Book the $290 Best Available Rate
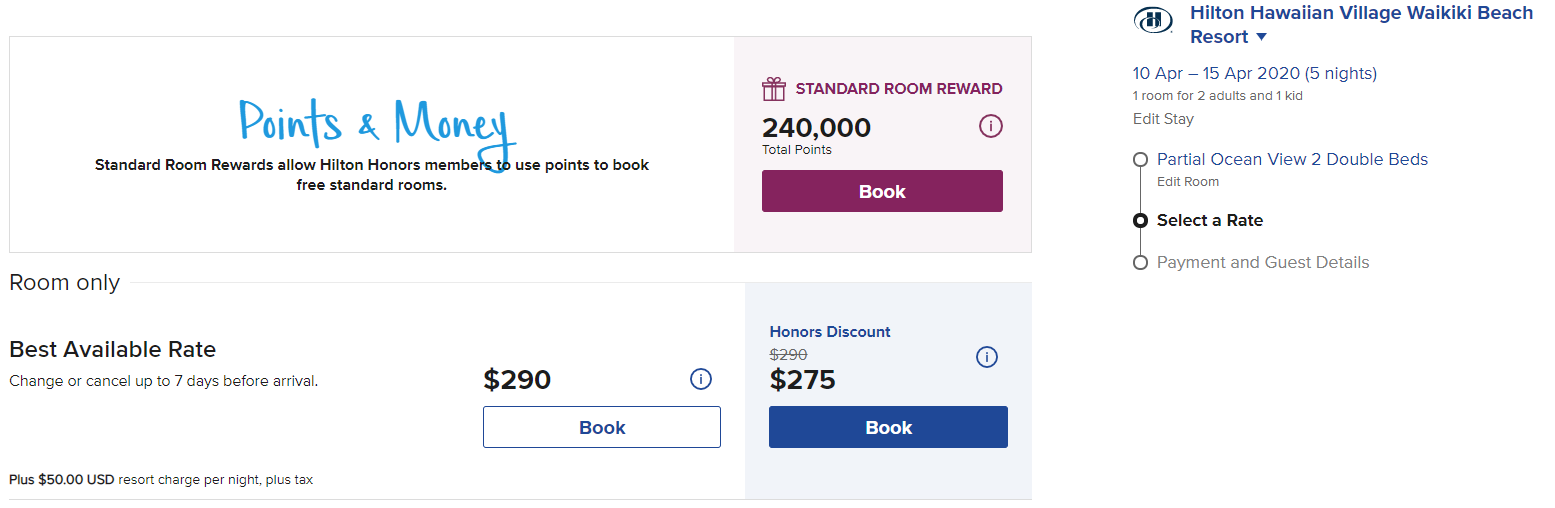Viewport: 1555px width, 508px height. pos(602,427)
